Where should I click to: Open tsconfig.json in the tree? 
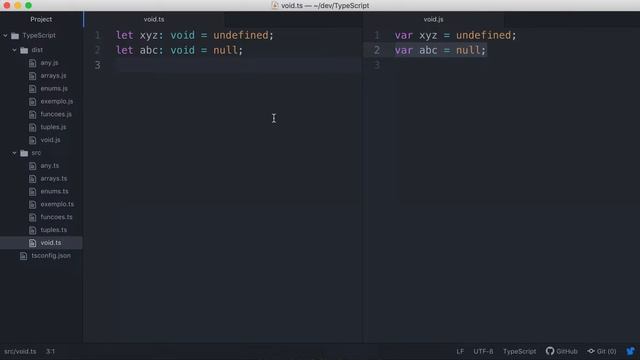point(51,256)
